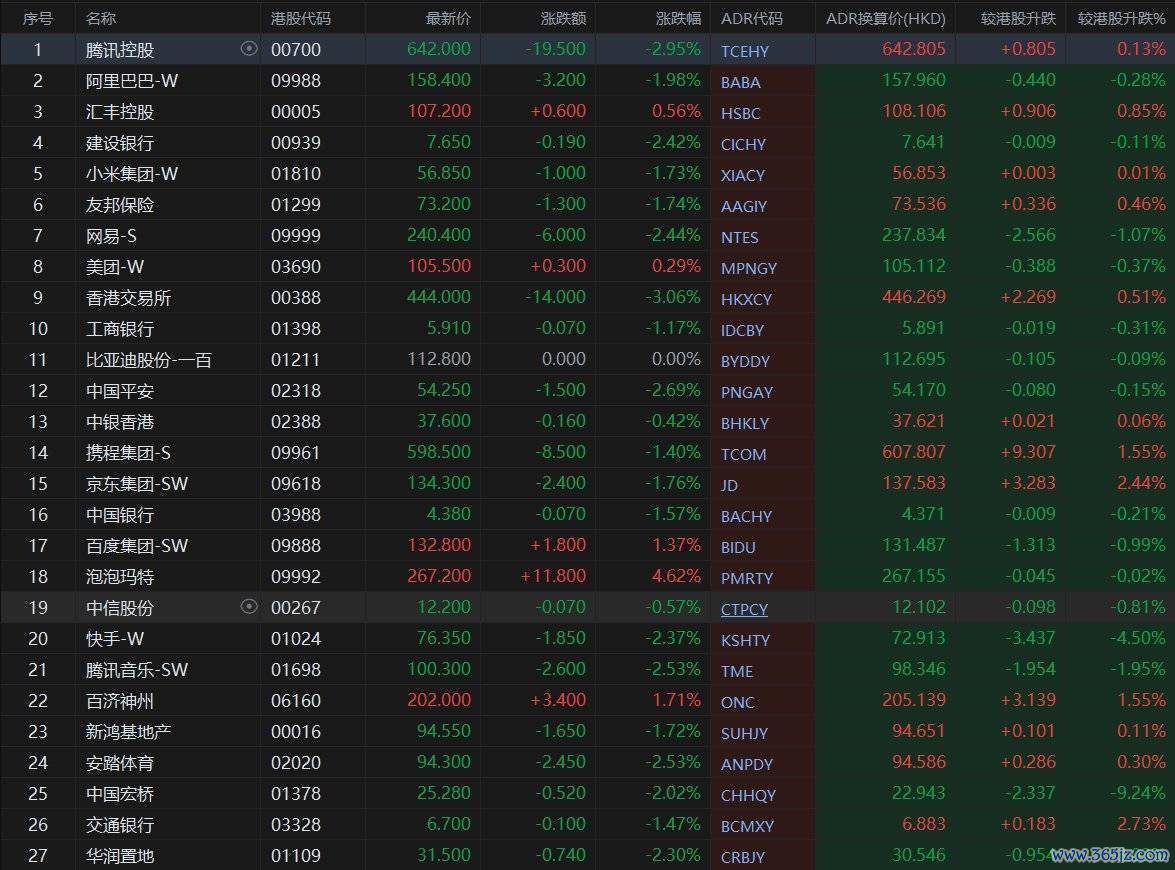The image size is (1175, 870).
Task: Sort by the ADR代码 column header
Action: [752, 18]
